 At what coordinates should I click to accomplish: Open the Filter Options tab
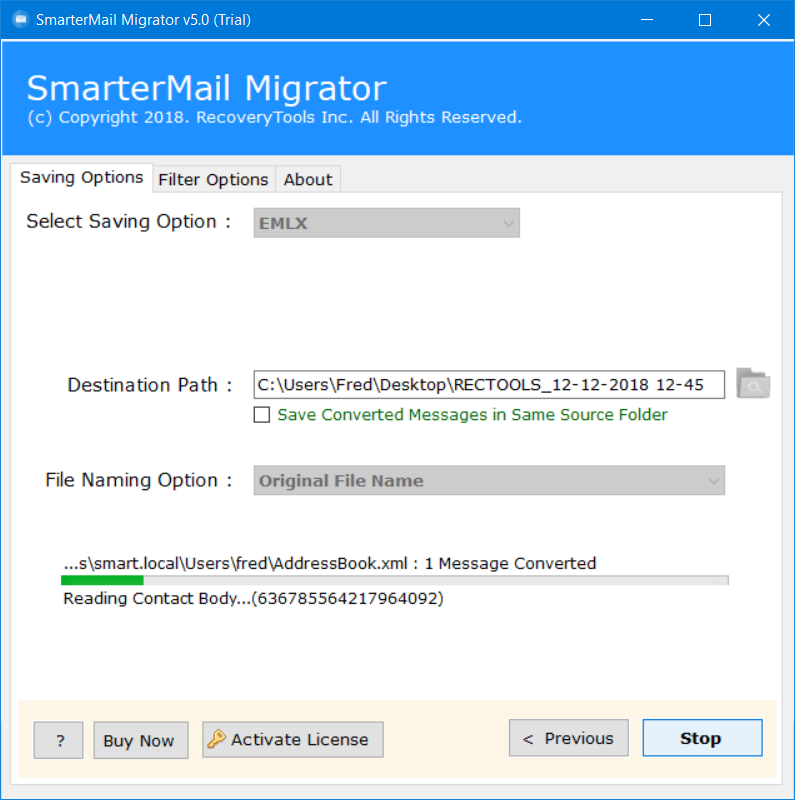214,180
